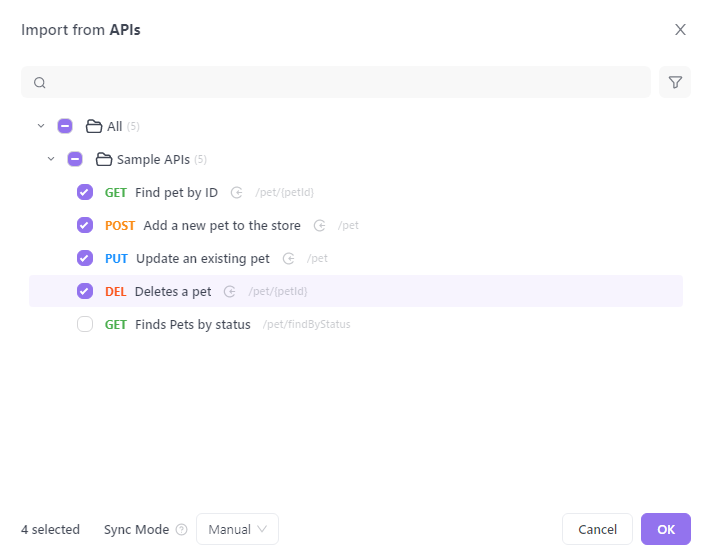Collapse the Sample APIs chevron
The image size is (706, 550).
[51, 159]
